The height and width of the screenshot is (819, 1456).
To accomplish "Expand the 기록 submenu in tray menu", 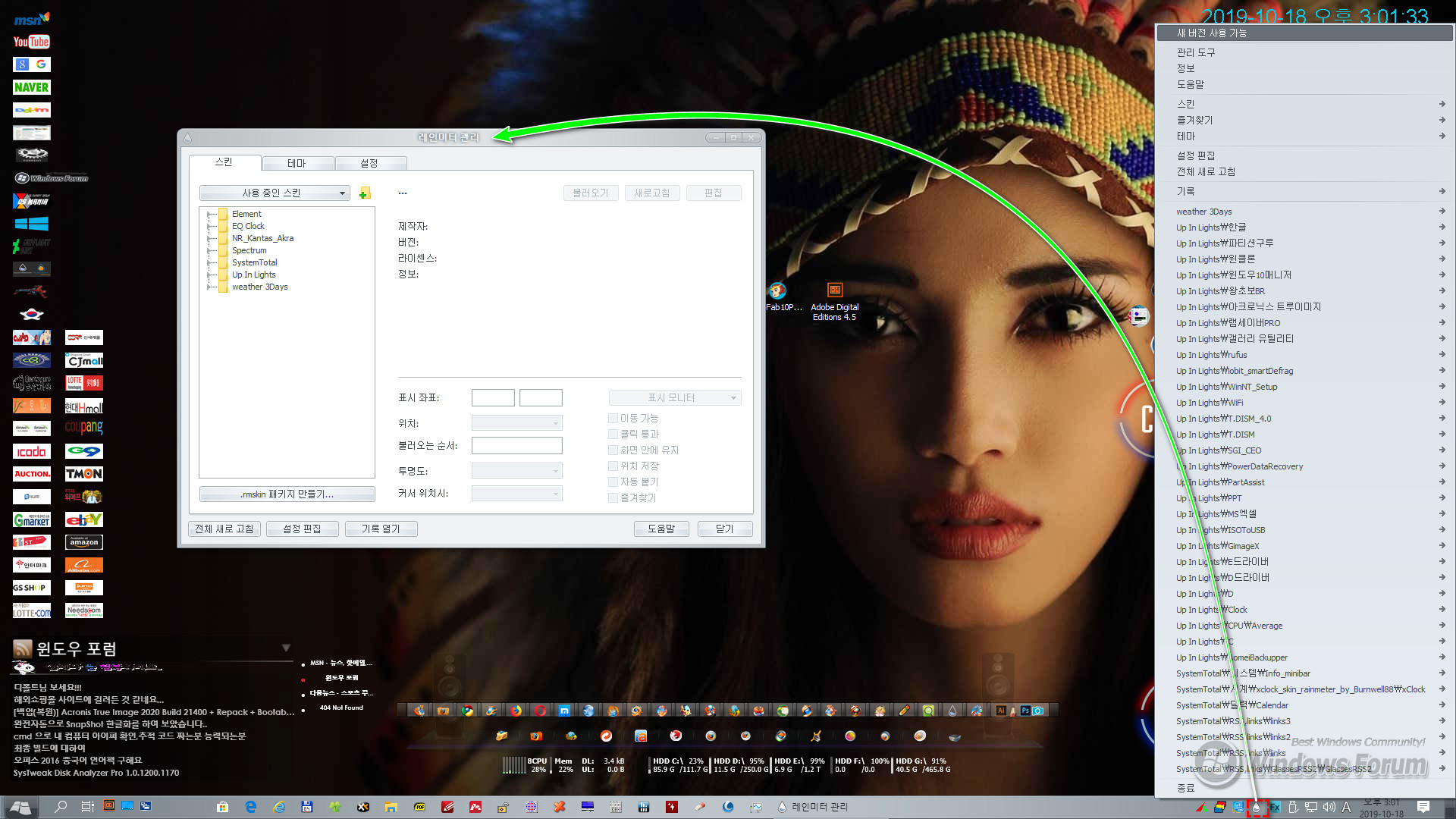I will pyautogui.click(x=1303, y=191).
